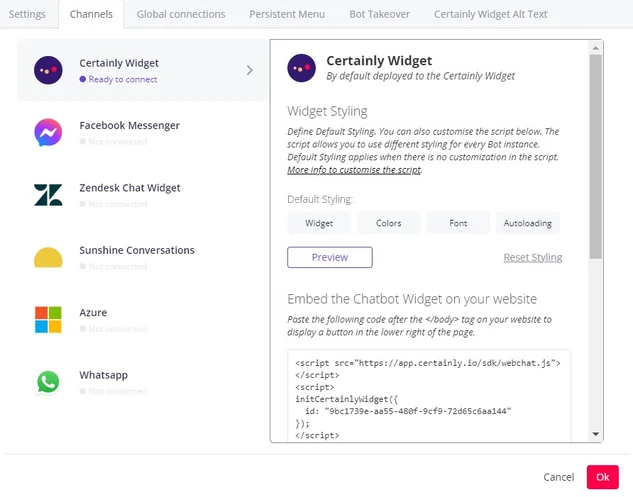Viewport: 633px width, 497px height.
Task: Select the Facebook Messenger channel name
Action: [x=130, y=126]
